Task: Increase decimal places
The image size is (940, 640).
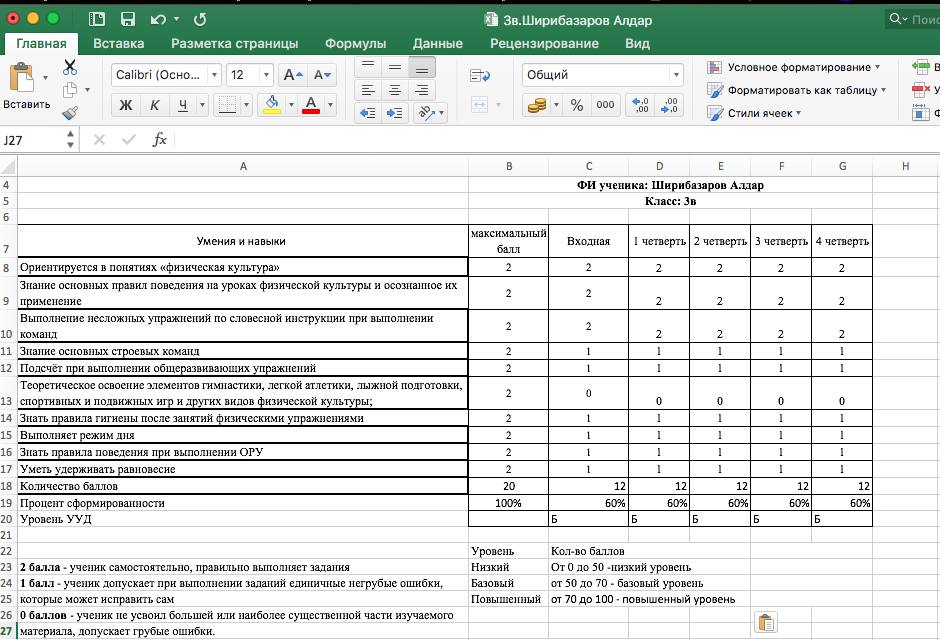Action: click(640, 105)
